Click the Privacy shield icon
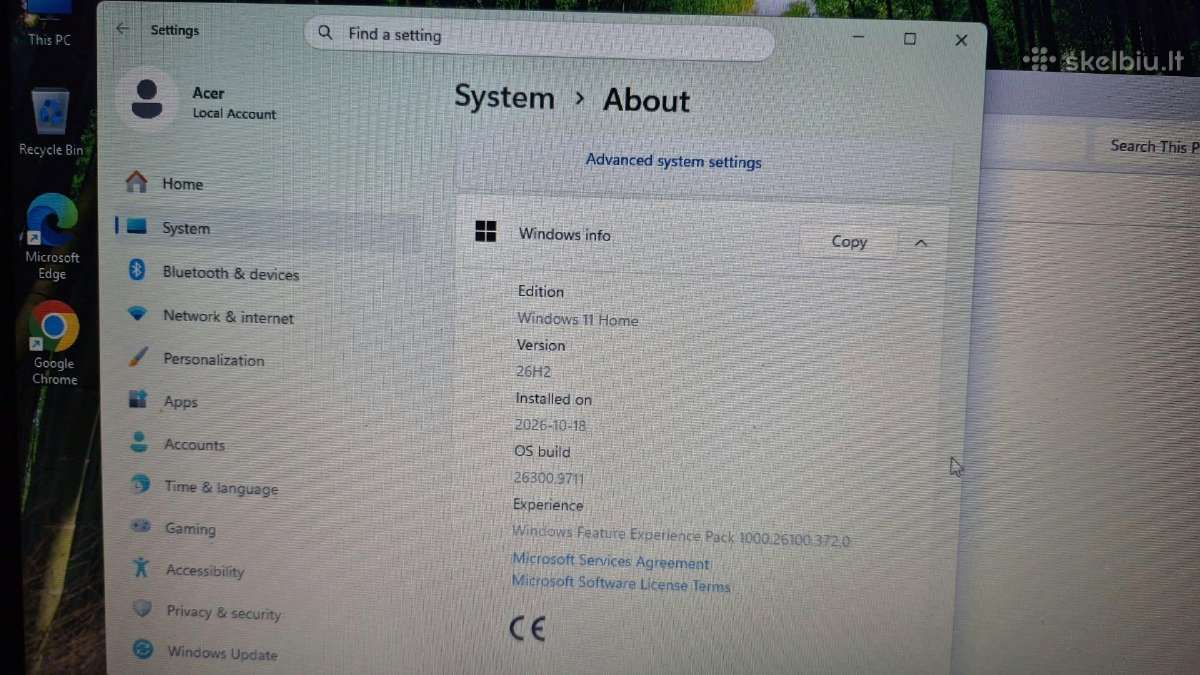 tap(142, 609)
